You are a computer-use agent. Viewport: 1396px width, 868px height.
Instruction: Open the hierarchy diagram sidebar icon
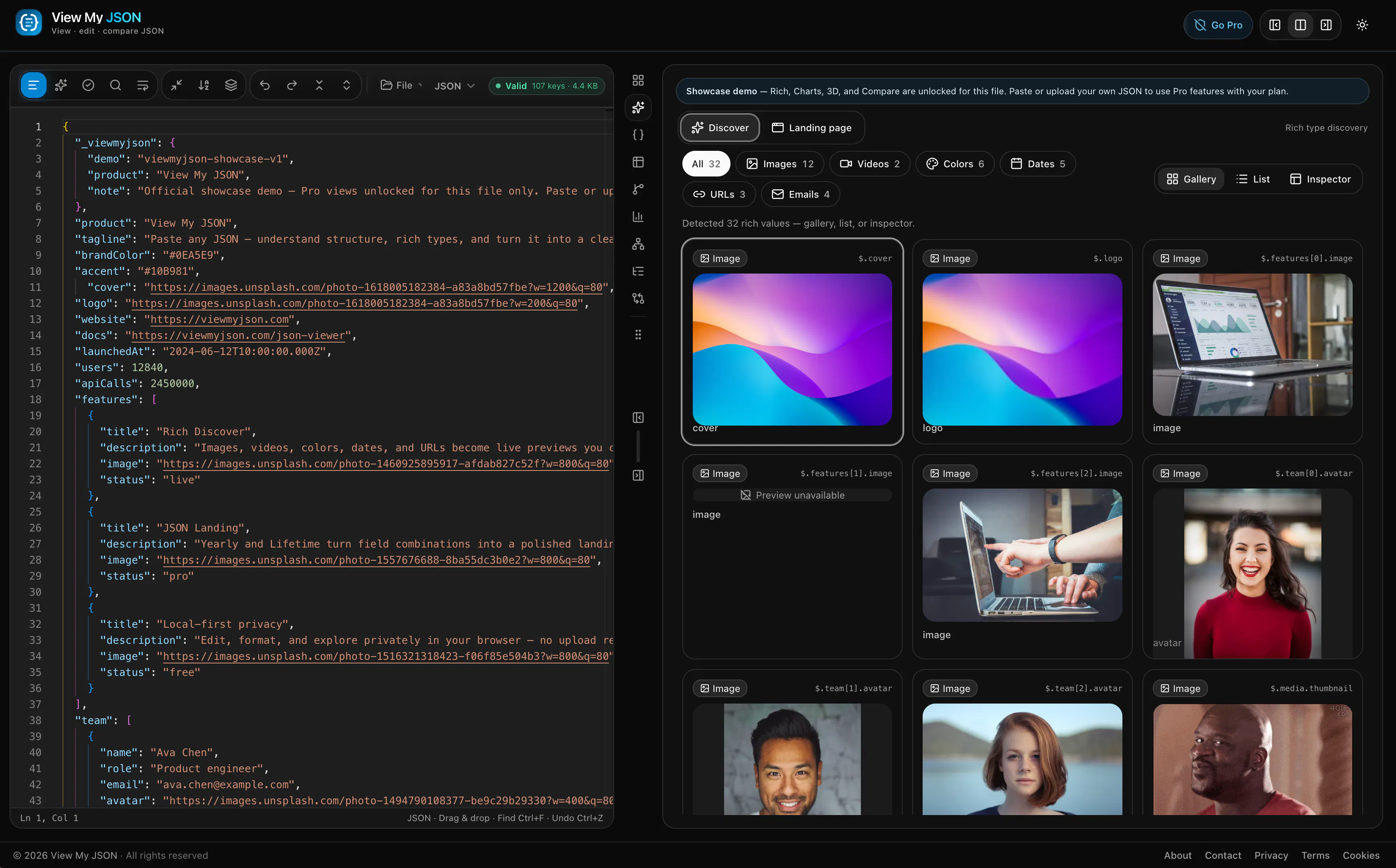click(638, 244)
